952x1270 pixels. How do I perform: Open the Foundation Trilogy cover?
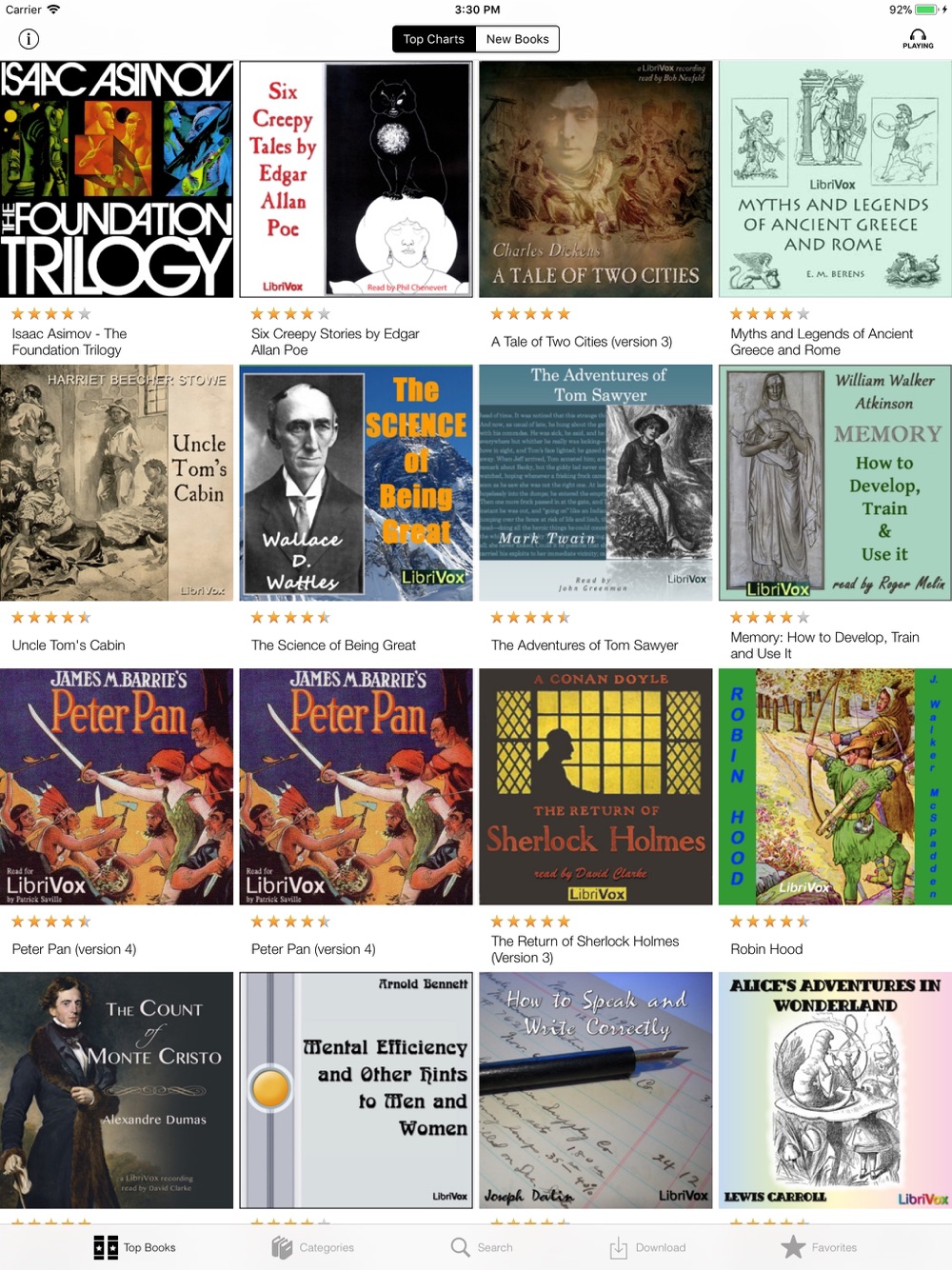[116, 179]
